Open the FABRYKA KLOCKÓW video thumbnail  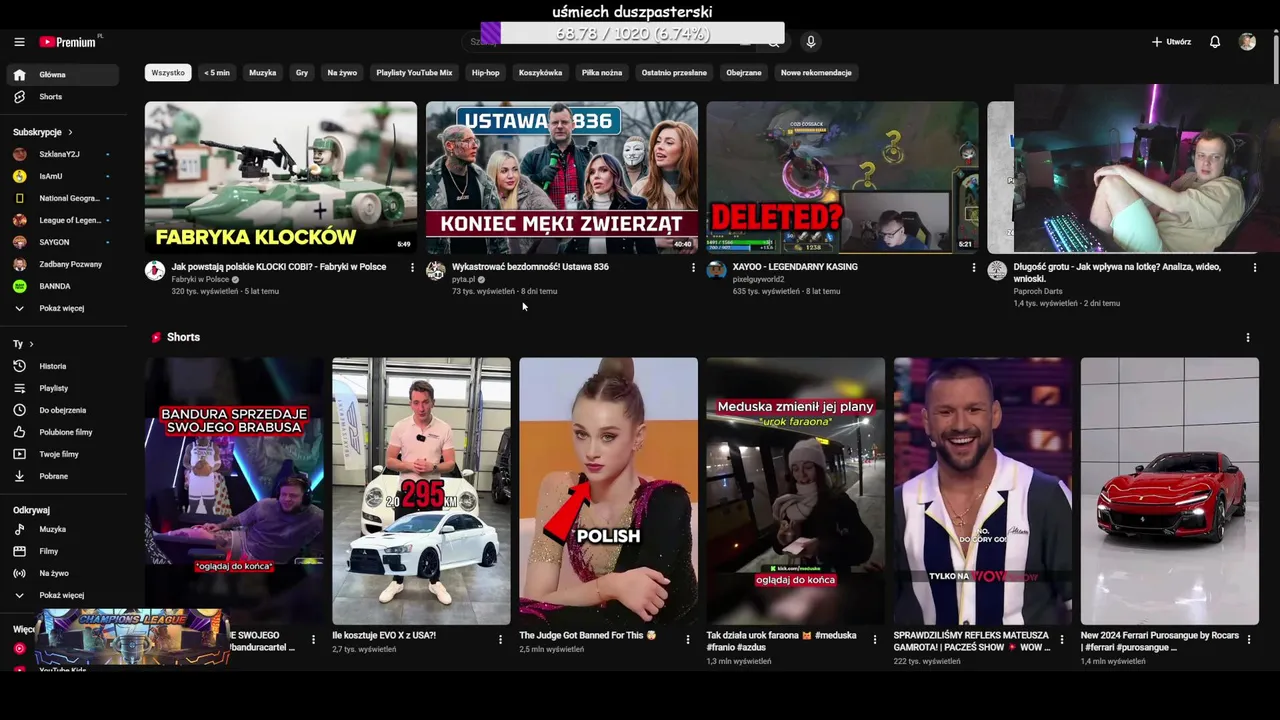click(281, 177)
